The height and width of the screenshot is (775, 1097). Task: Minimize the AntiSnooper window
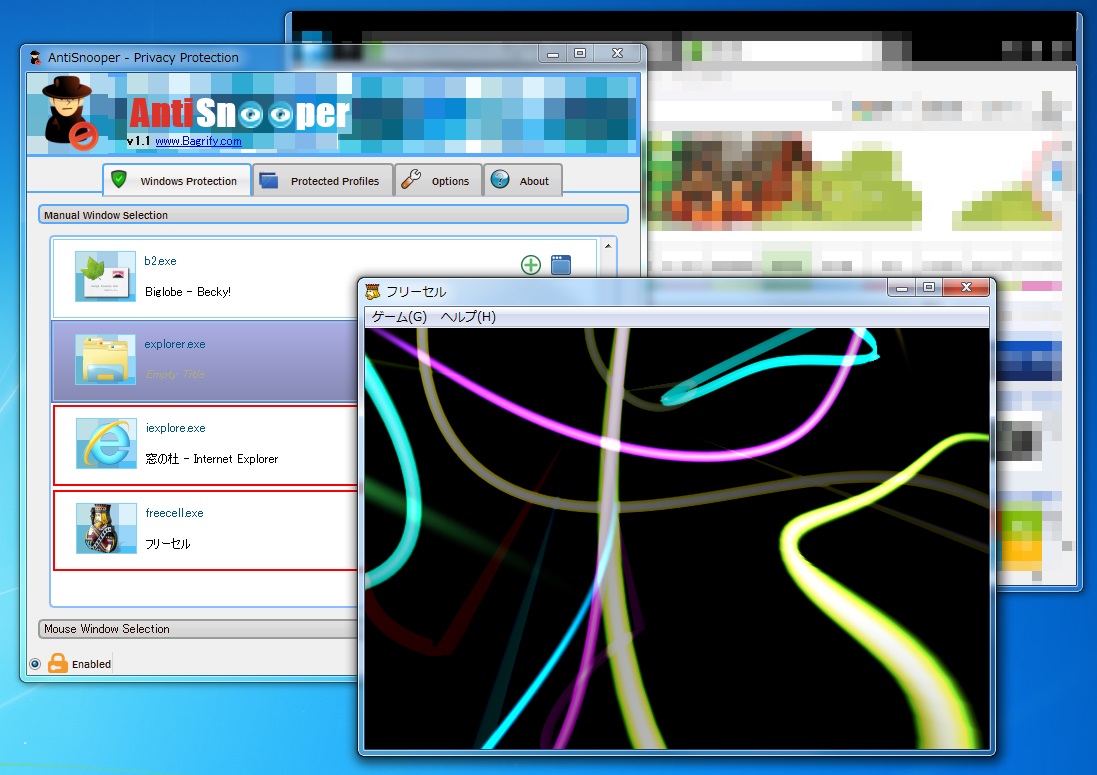(553, 53)
